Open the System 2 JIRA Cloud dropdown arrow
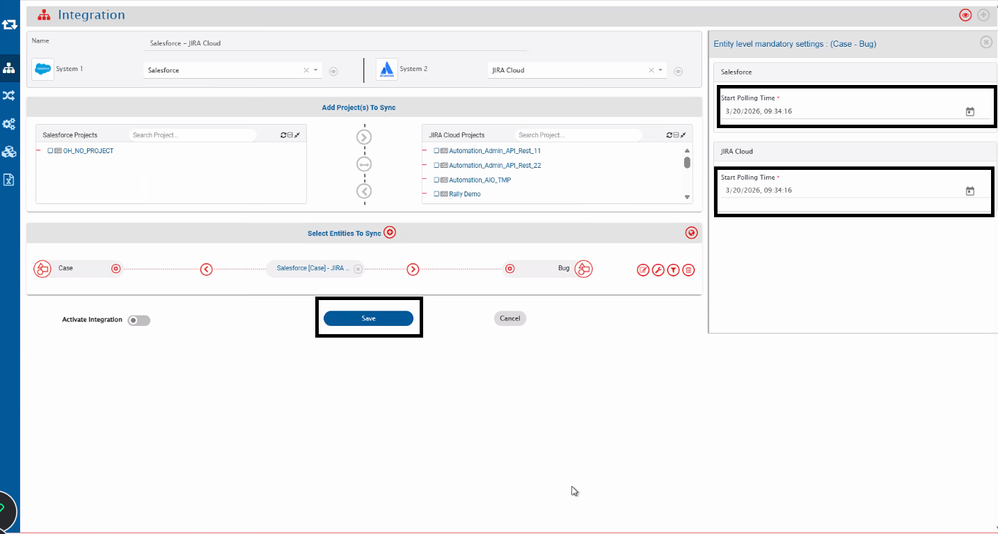Screen dimensions: 998x534 pyautogui.click(x=661, y=70)
